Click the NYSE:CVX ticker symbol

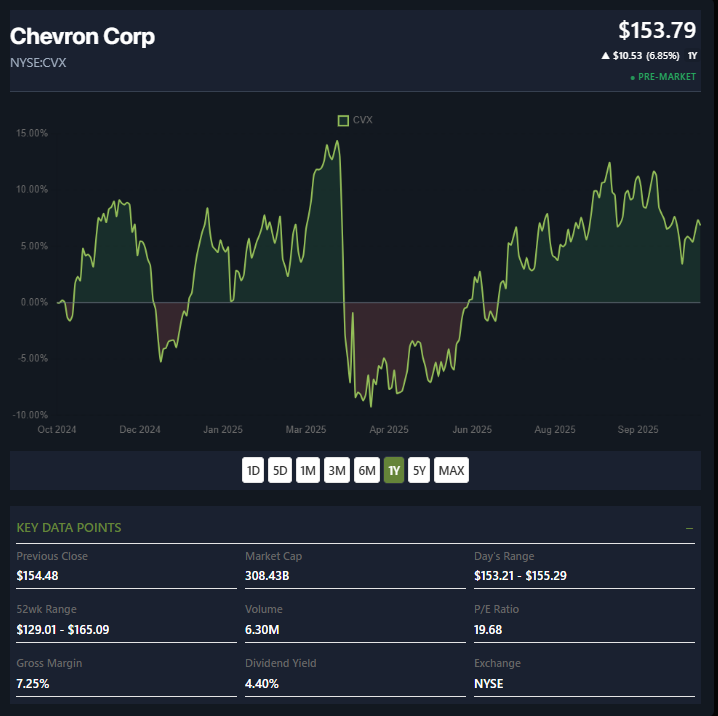pos(38,63)
